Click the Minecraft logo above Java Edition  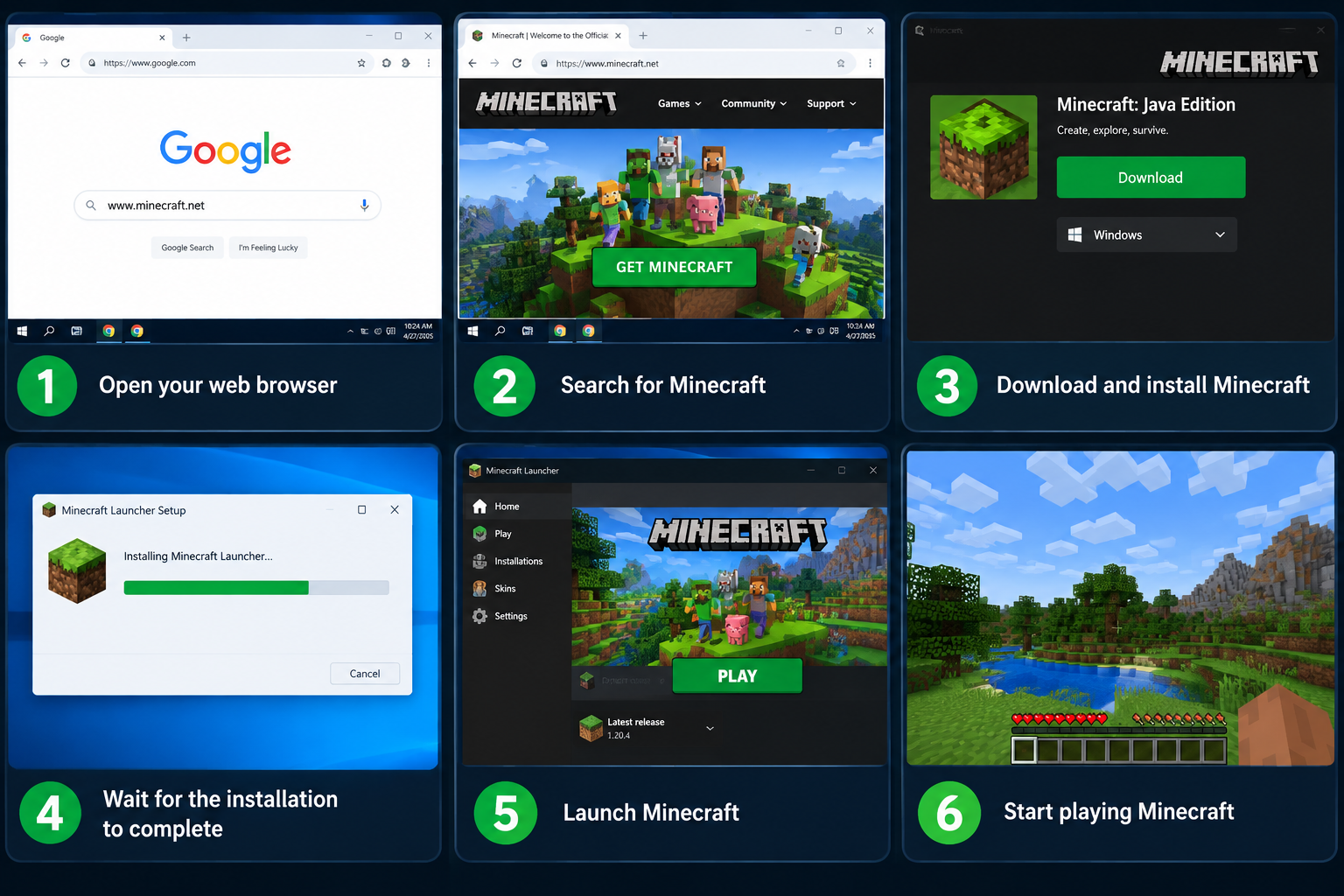1240,63
